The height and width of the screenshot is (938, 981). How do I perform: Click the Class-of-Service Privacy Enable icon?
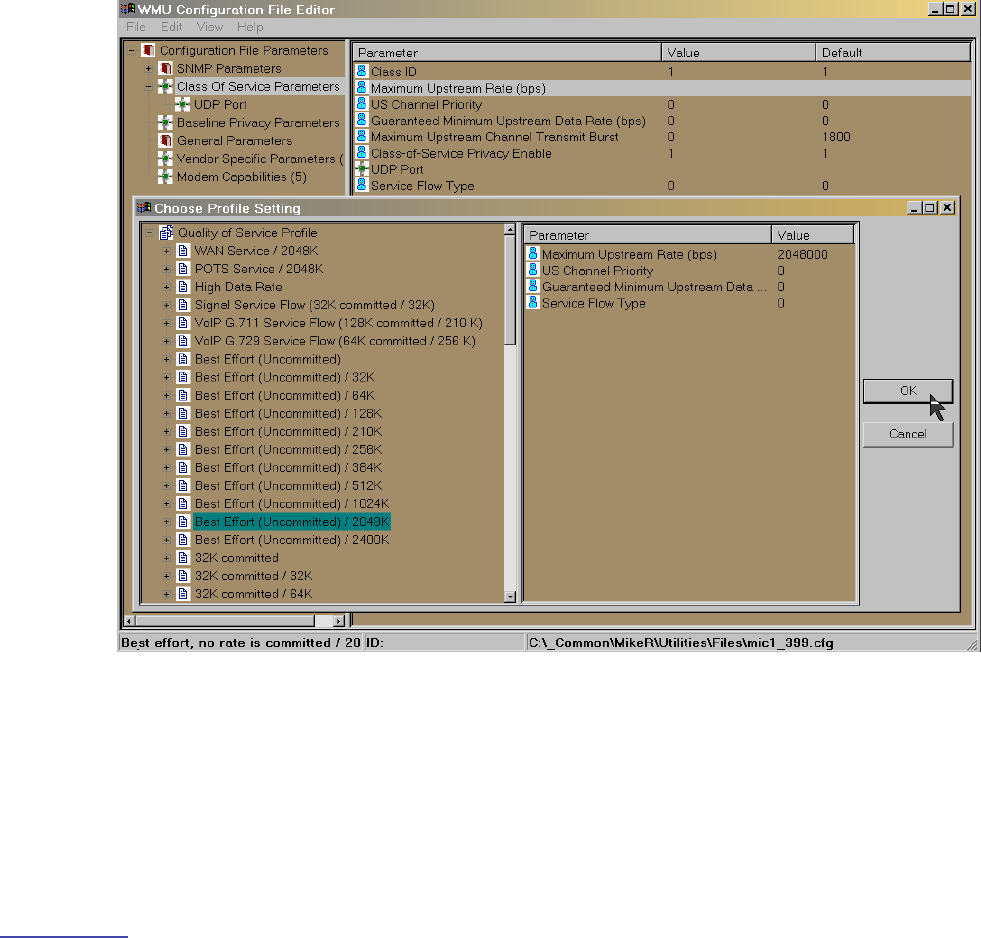(362, 153)
